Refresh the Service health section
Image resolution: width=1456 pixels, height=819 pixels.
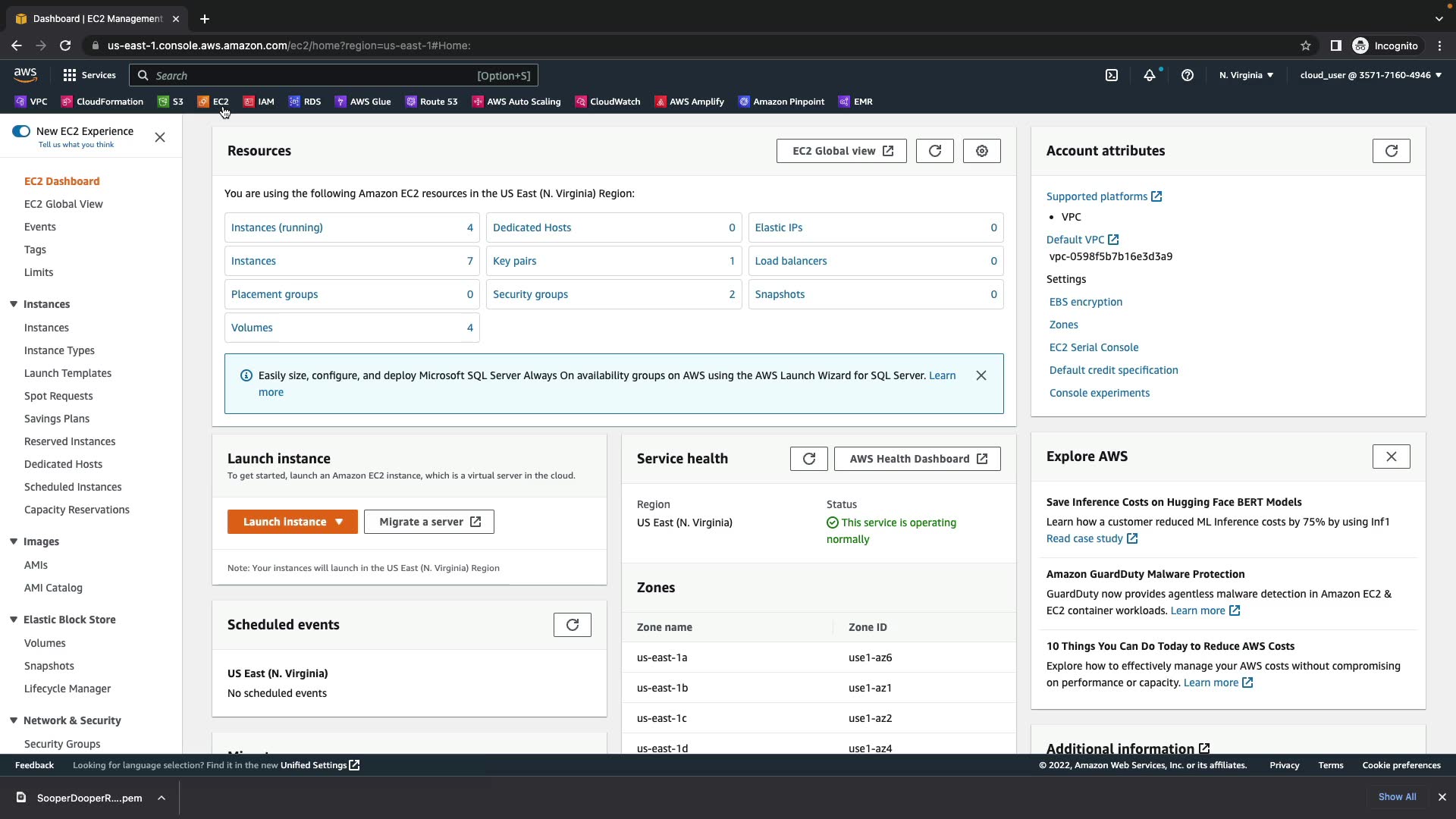tap(808, 459)
